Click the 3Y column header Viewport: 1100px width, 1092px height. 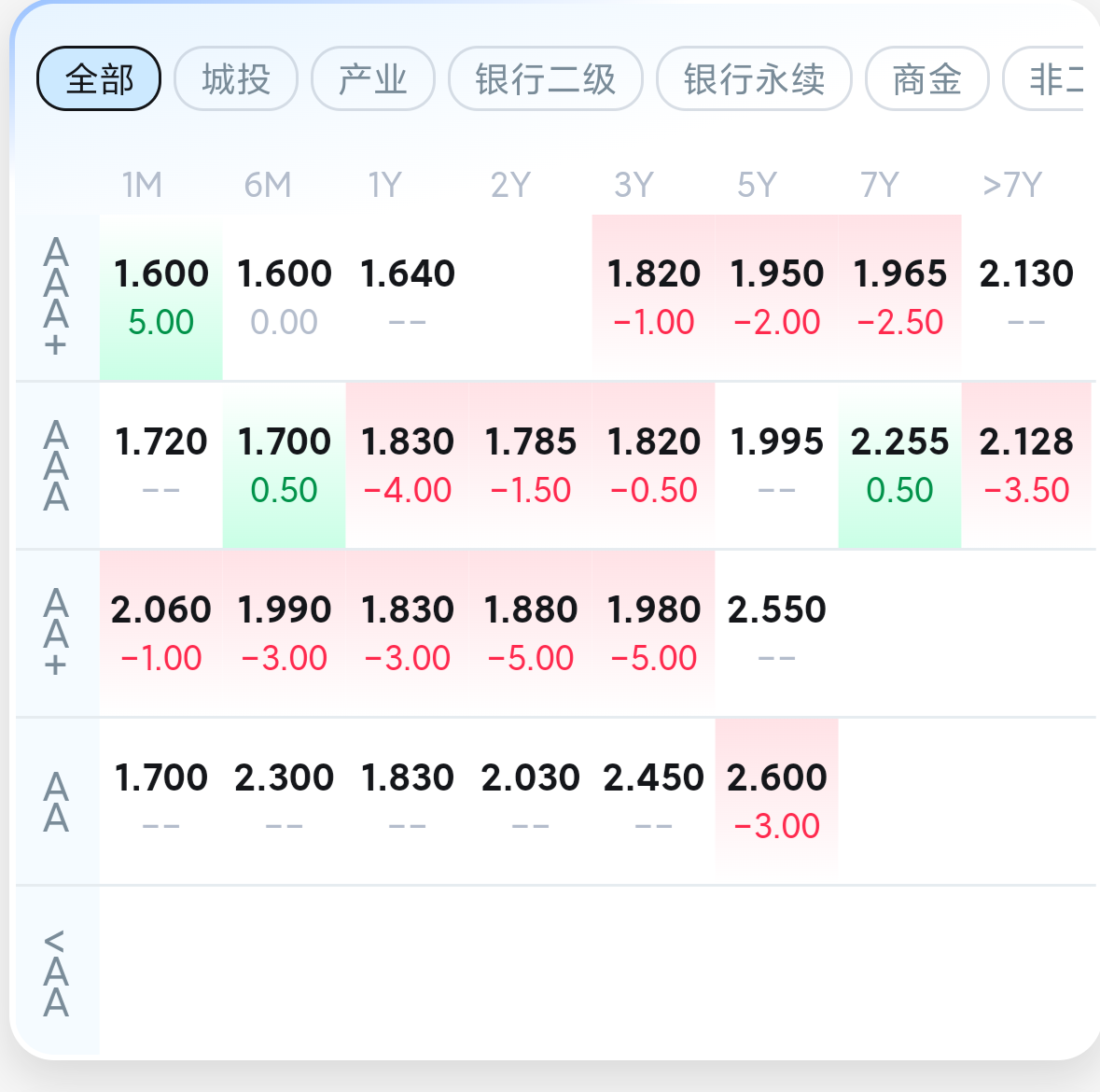pyautogui.click(x=634, y=186)
